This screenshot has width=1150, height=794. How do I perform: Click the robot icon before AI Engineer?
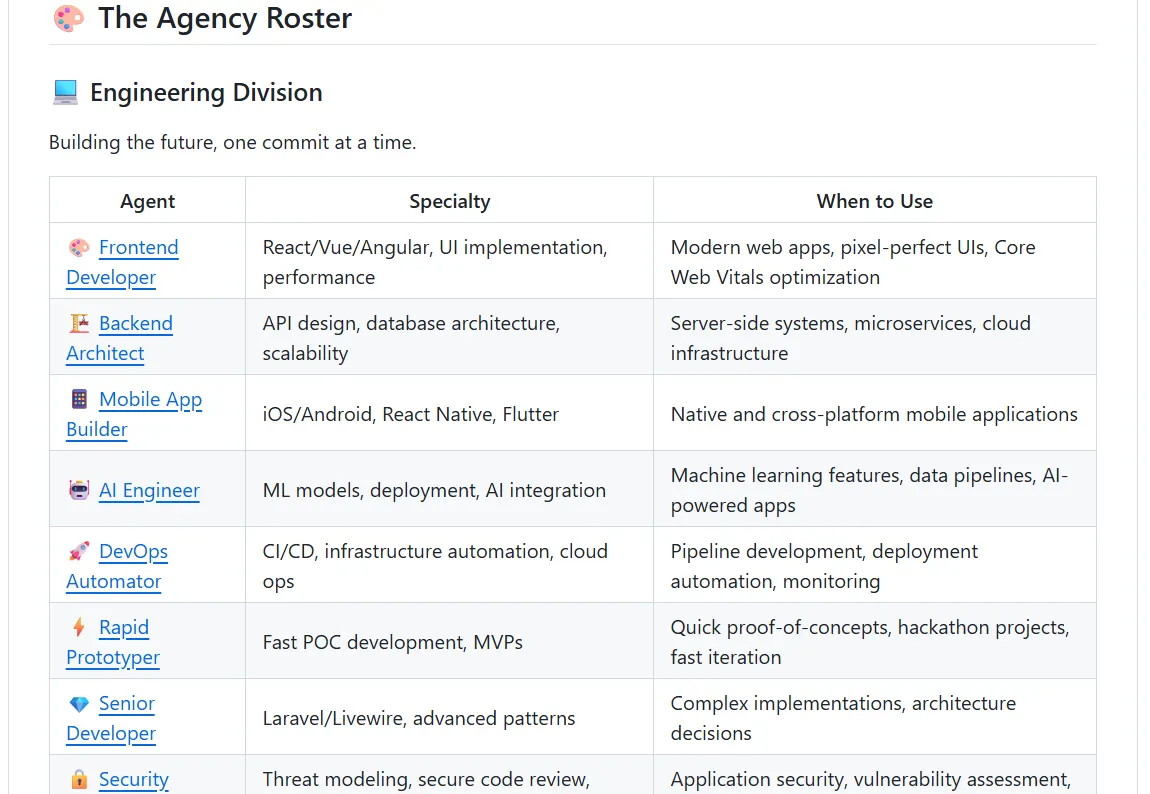point(79,490)
